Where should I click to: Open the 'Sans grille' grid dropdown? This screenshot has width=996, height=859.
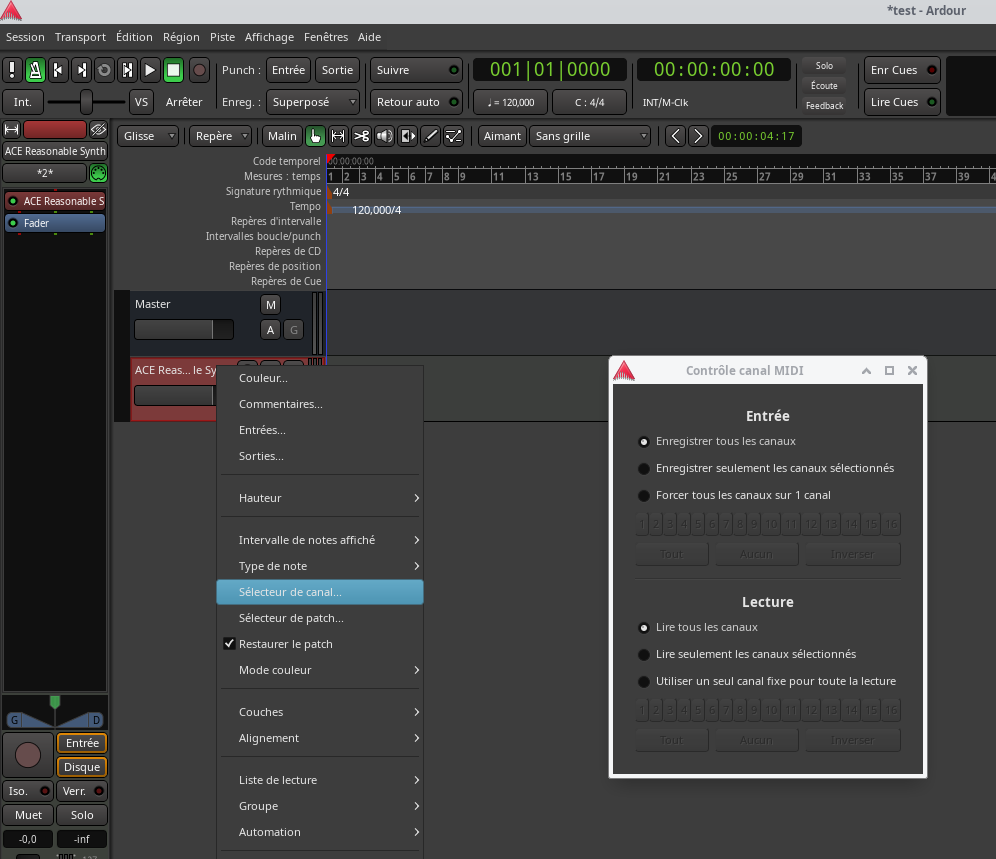(x=591, y=136)
